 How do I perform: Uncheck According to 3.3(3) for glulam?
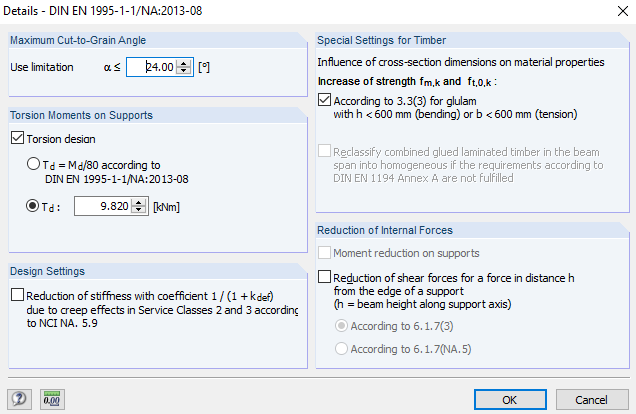pos(324,100)
